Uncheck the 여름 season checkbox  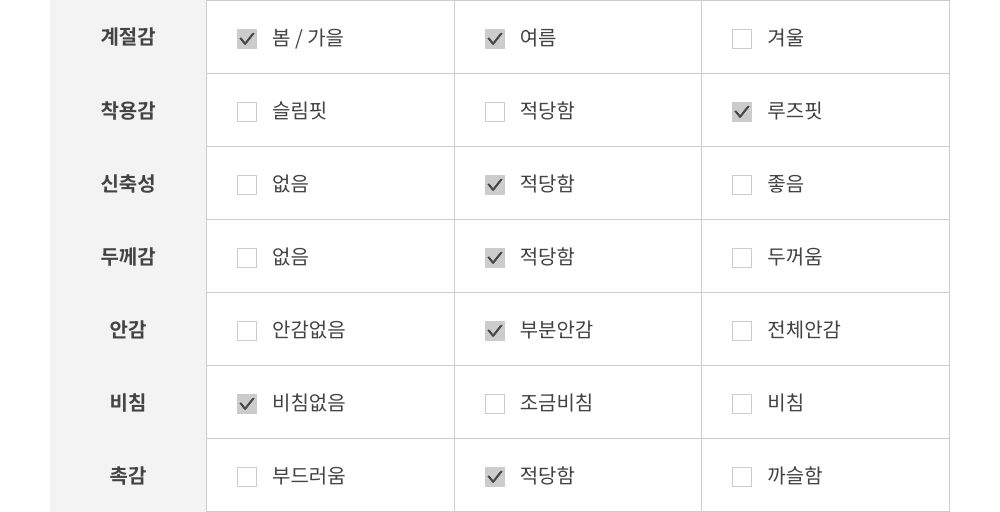495,39
